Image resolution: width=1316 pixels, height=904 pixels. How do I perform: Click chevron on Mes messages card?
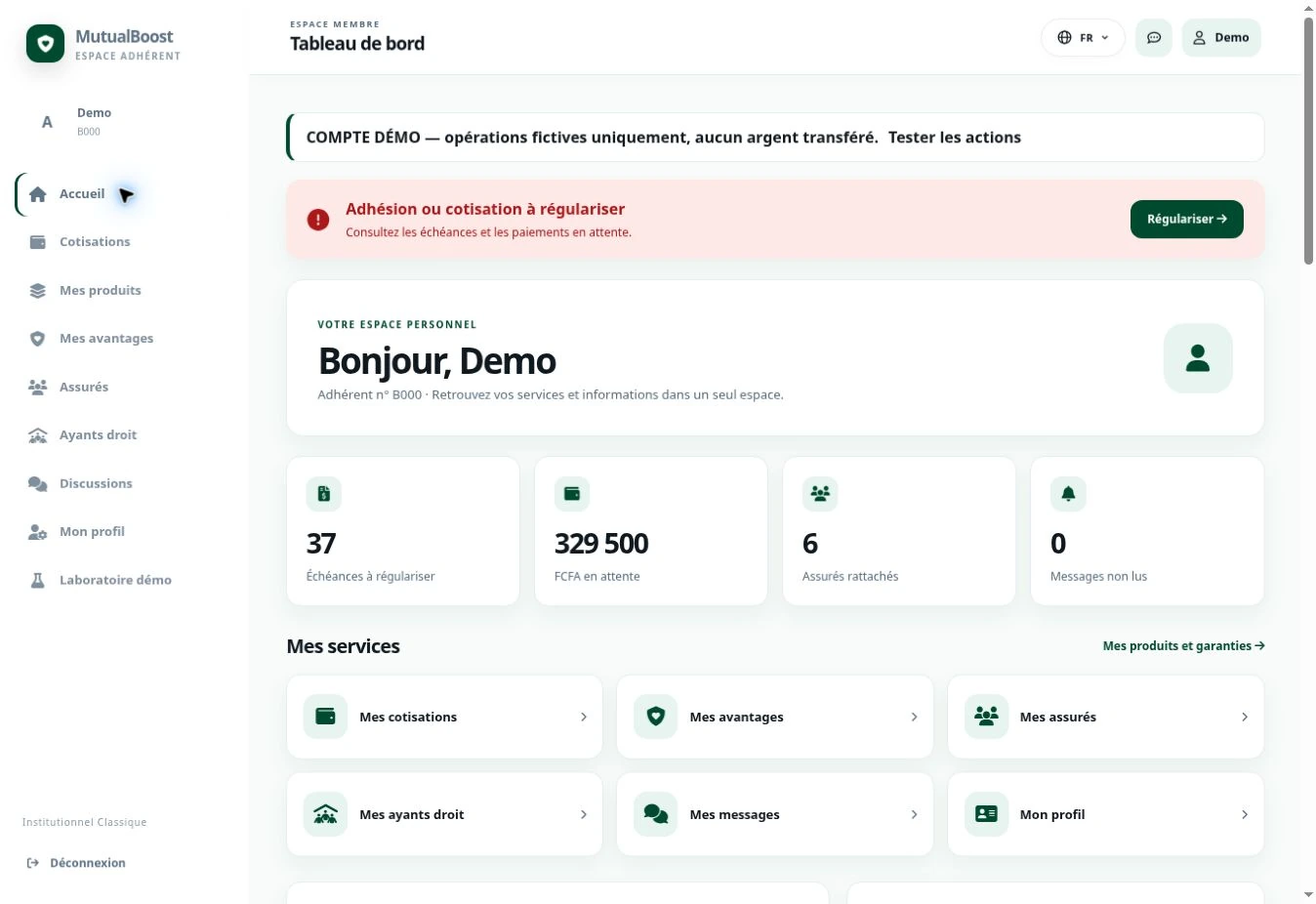click(x=914, y=814)
